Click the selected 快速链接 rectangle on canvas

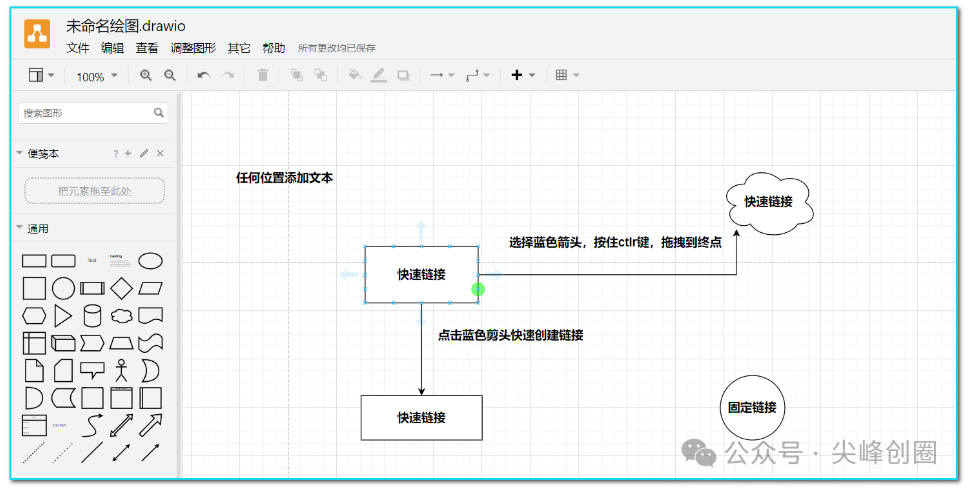421,274
